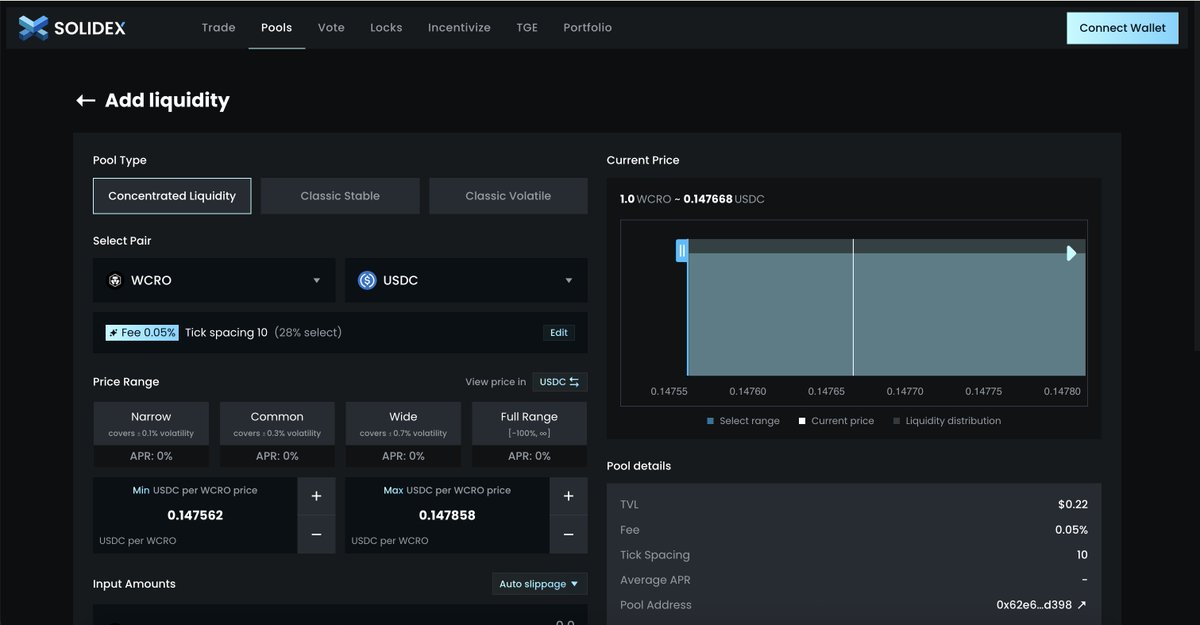
Task: Open the Trade tab
Action: [x=218, y=28]
